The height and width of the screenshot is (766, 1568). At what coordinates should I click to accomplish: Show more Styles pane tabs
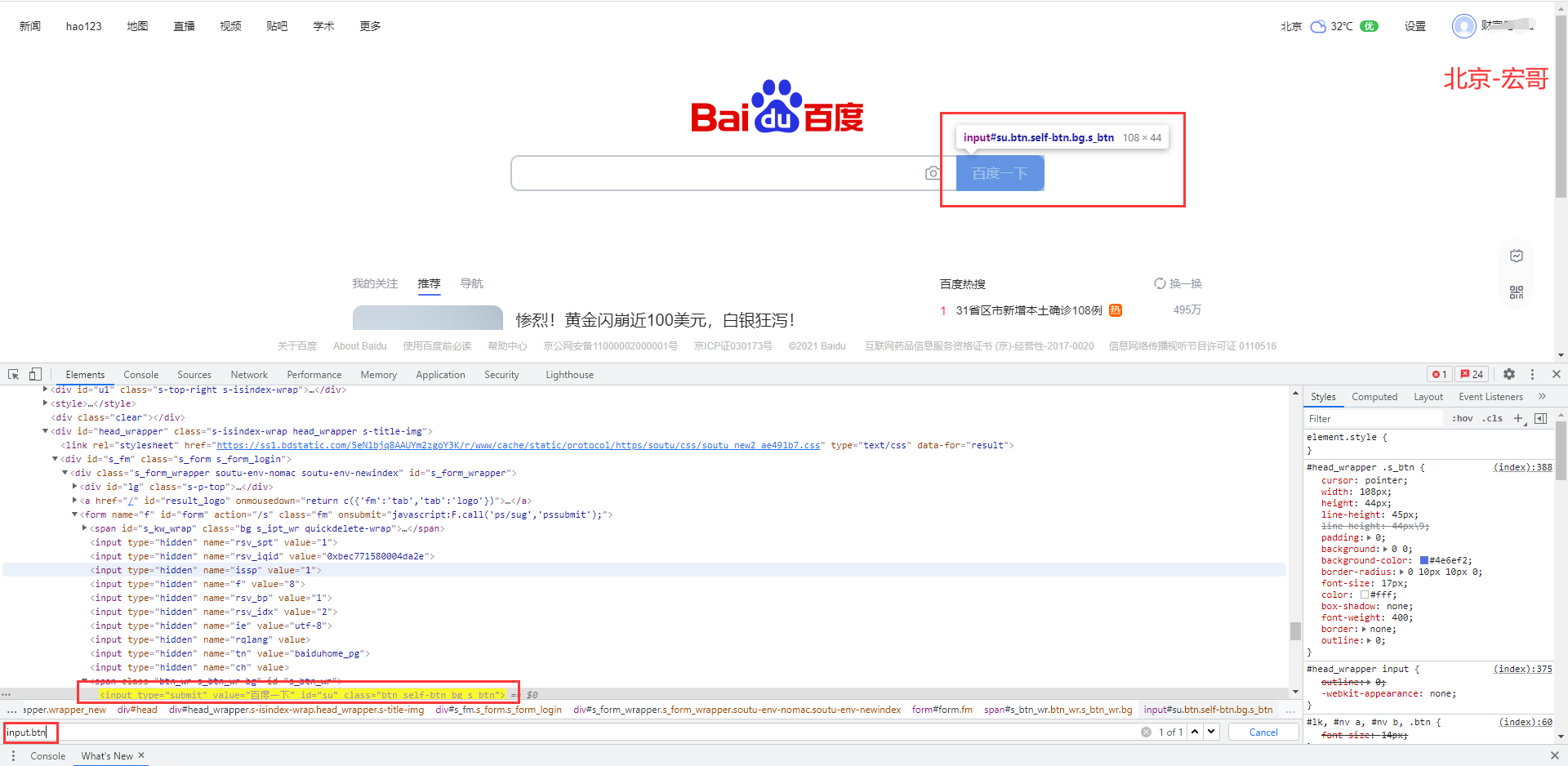pyautogui.click(x=1542, y=396)
